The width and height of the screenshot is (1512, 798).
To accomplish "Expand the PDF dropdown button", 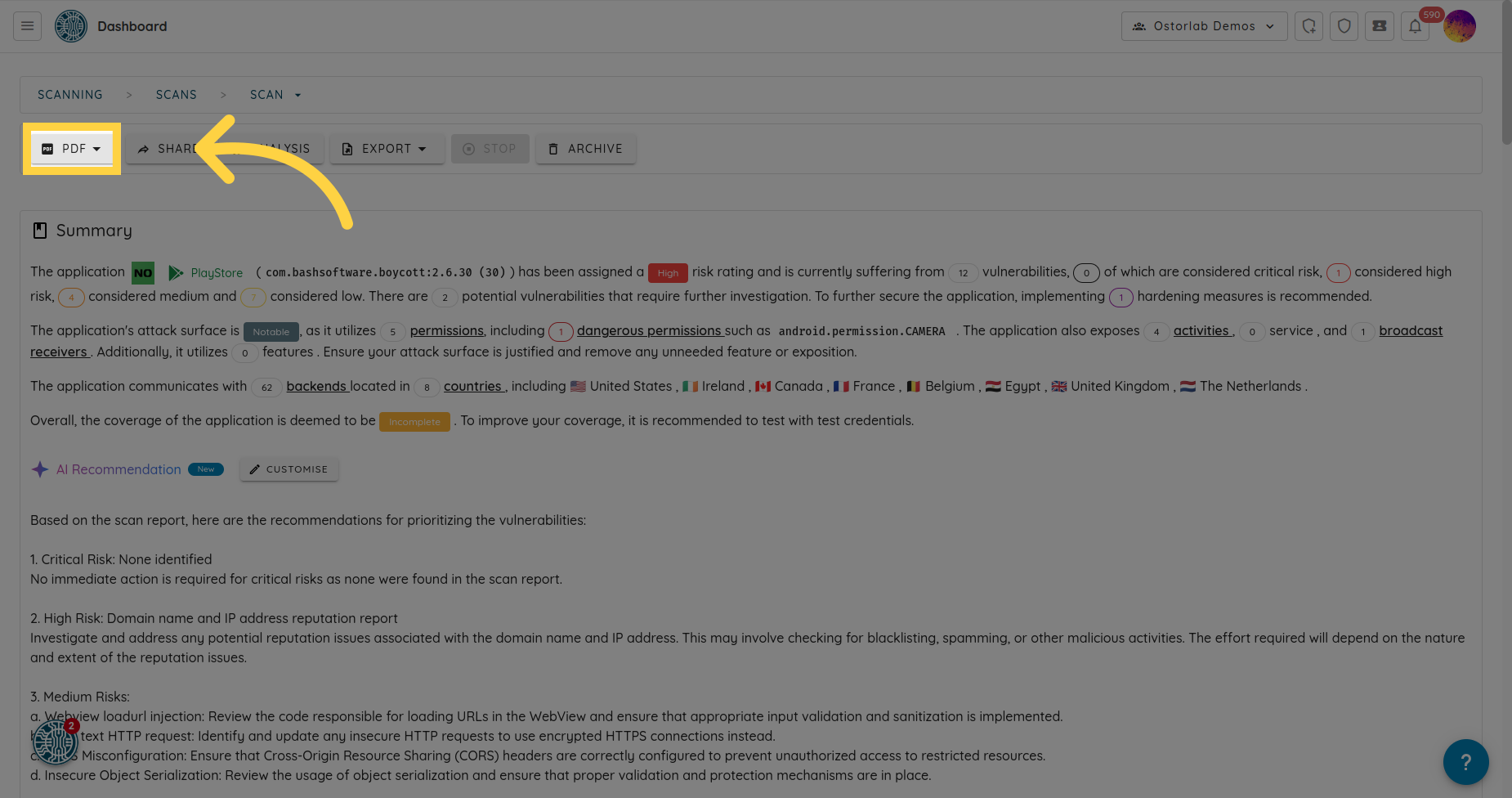I will pyautogui.click(x=72, y=149).
